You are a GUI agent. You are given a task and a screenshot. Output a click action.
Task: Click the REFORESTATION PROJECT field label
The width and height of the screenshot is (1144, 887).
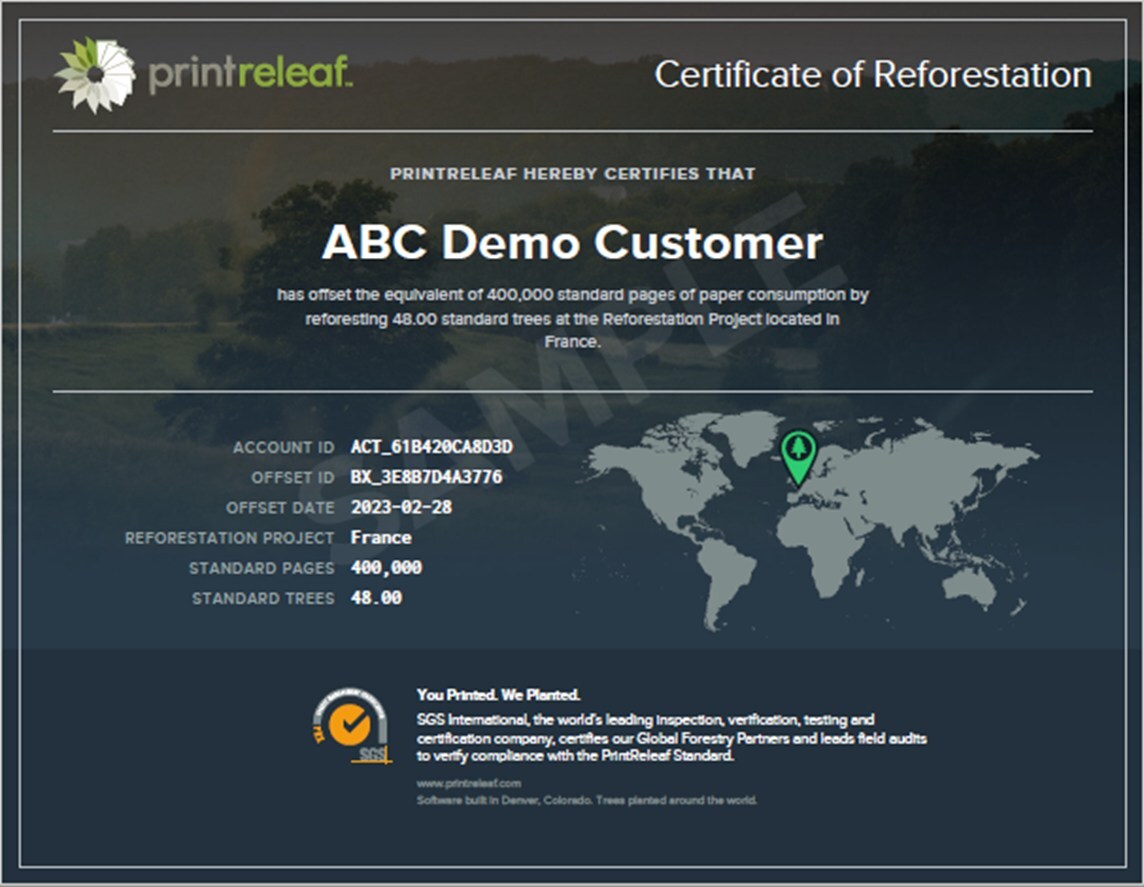[229, 538]
